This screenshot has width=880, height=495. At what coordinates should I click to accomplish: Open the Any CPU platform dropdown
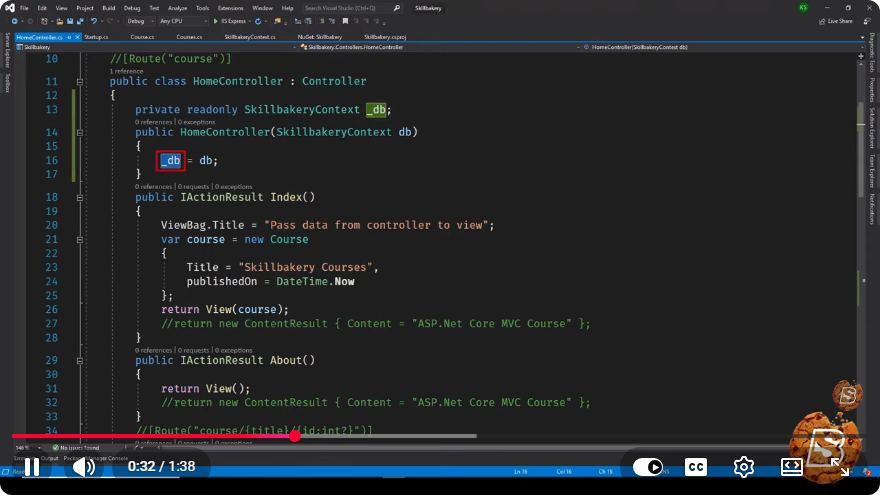[x=183, y=21]
